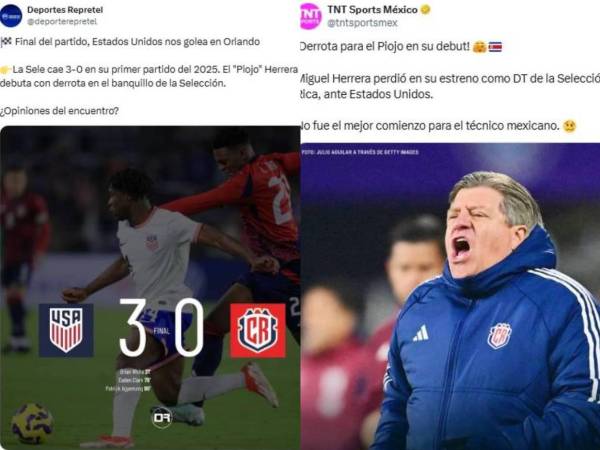The width and height of the screenshot is (600, 450).
Task: Open the TNT Sports México account name
Action: tap(372, 10)
